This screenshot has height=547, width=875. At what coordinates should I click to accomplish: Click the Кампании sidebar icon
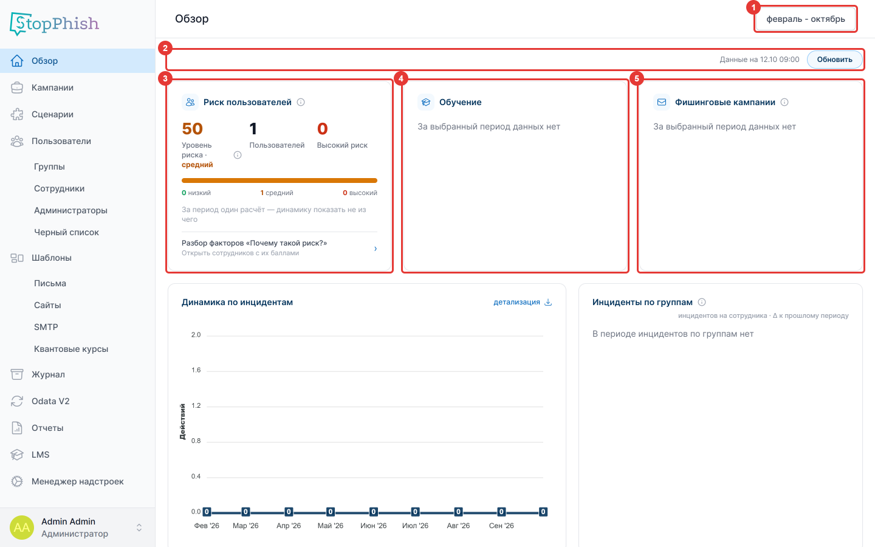[17, 88]
